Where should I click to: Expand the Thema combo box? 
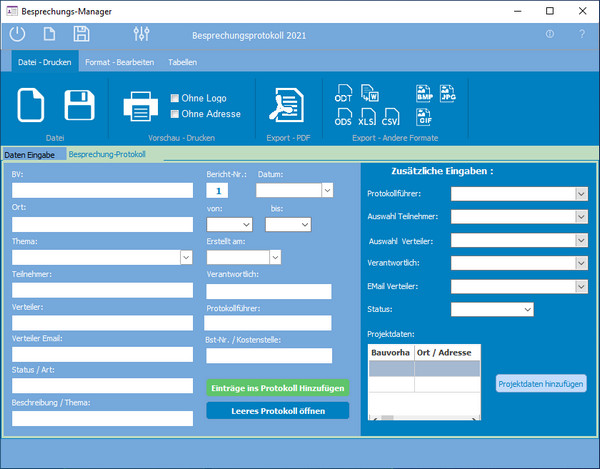186,257
